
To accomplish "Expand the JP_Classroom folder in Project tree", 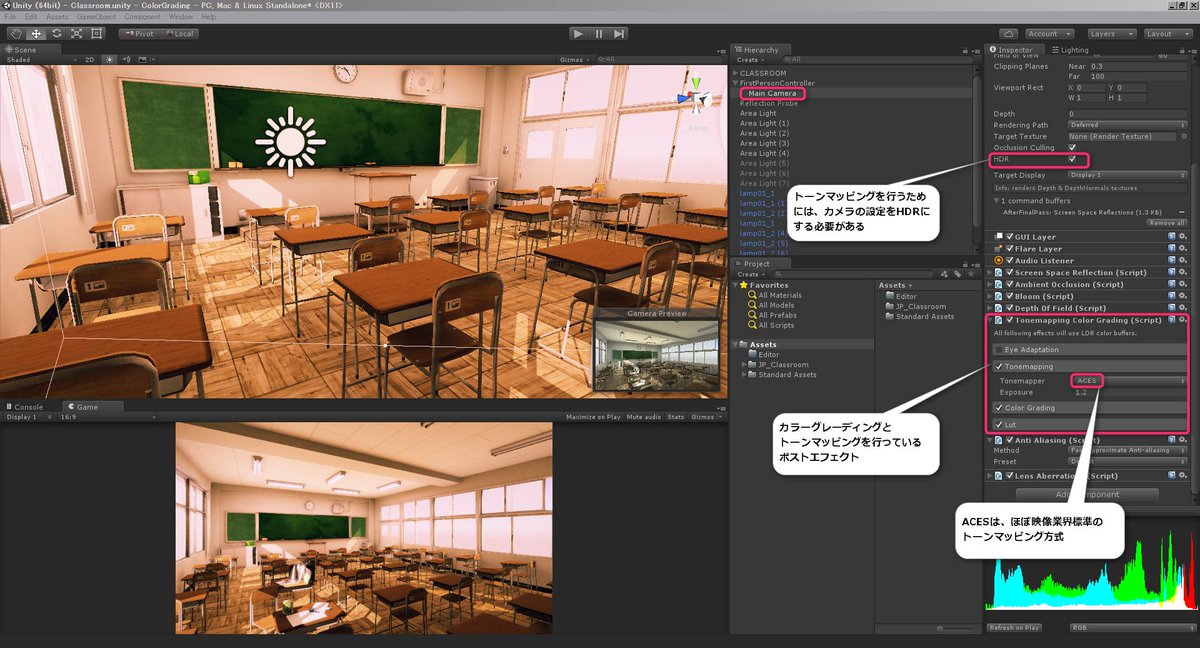I will coord(745,365).
